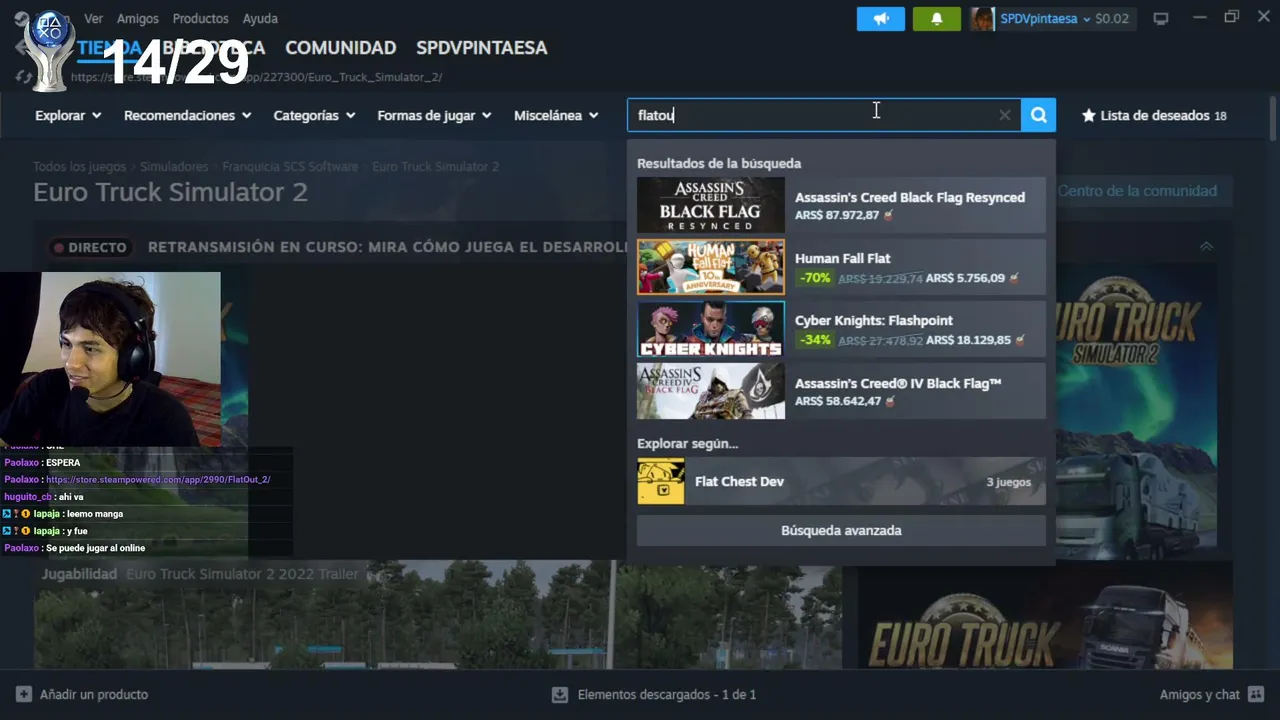Open the Ver menu
The width and height of the screenshot is (1280, 720).
93,18
